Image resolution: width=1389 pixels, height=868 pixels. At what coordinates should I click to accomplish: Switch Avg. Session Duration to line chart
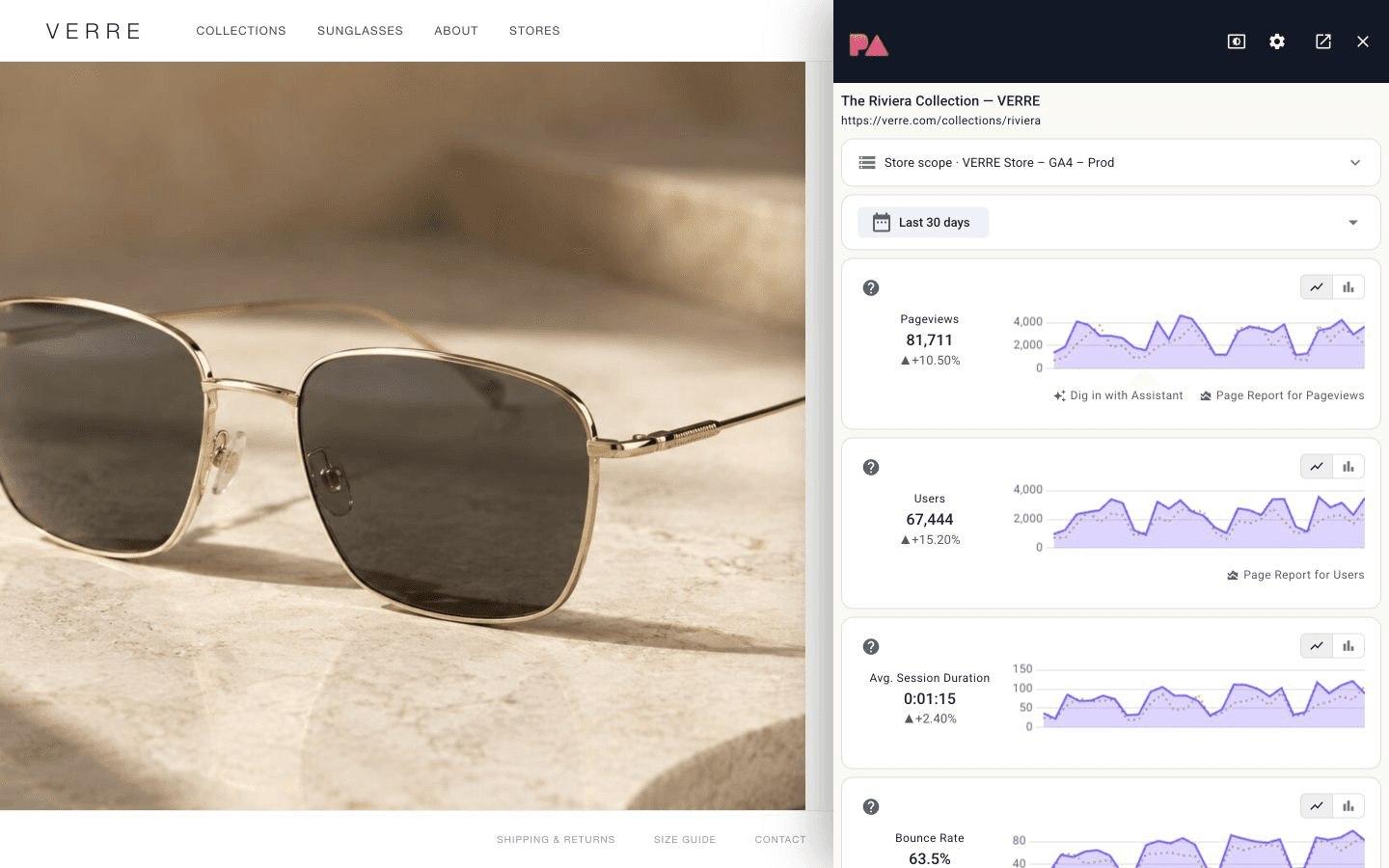pyautogui.click(x=1317, y=646)
